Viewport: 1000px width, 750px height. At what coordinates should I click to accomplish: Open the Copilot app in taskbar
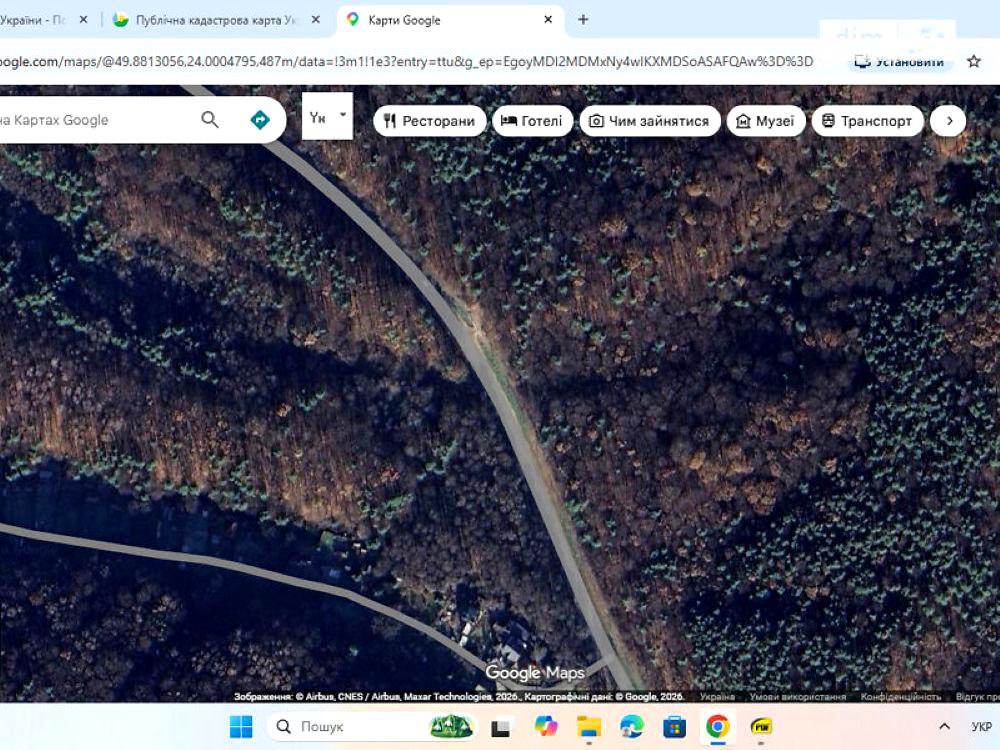tap(545, 727)
